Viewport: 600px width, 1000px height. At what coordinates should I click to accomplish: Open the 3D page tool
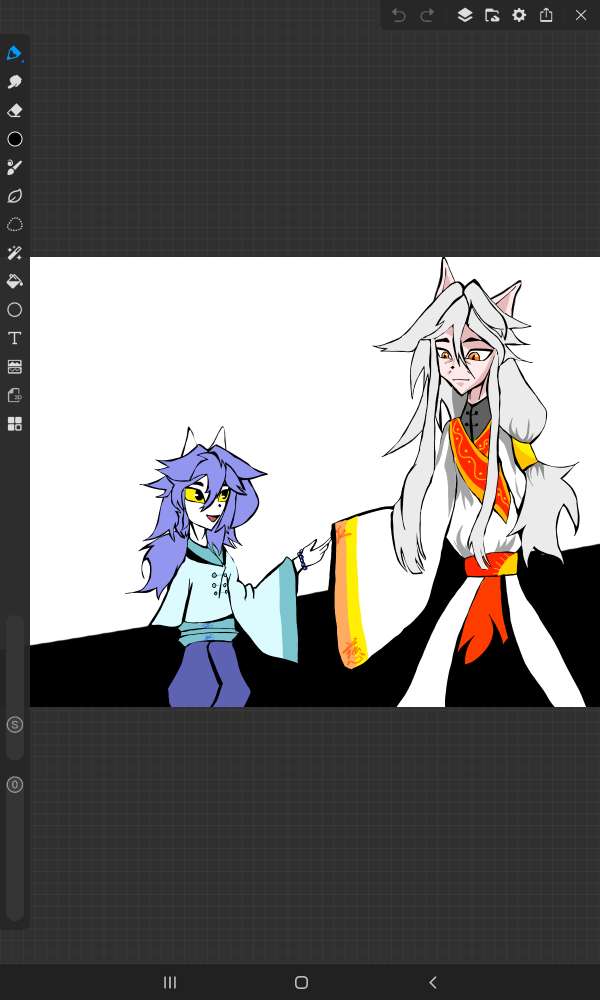pyautogui.click(x=14, y=395)
